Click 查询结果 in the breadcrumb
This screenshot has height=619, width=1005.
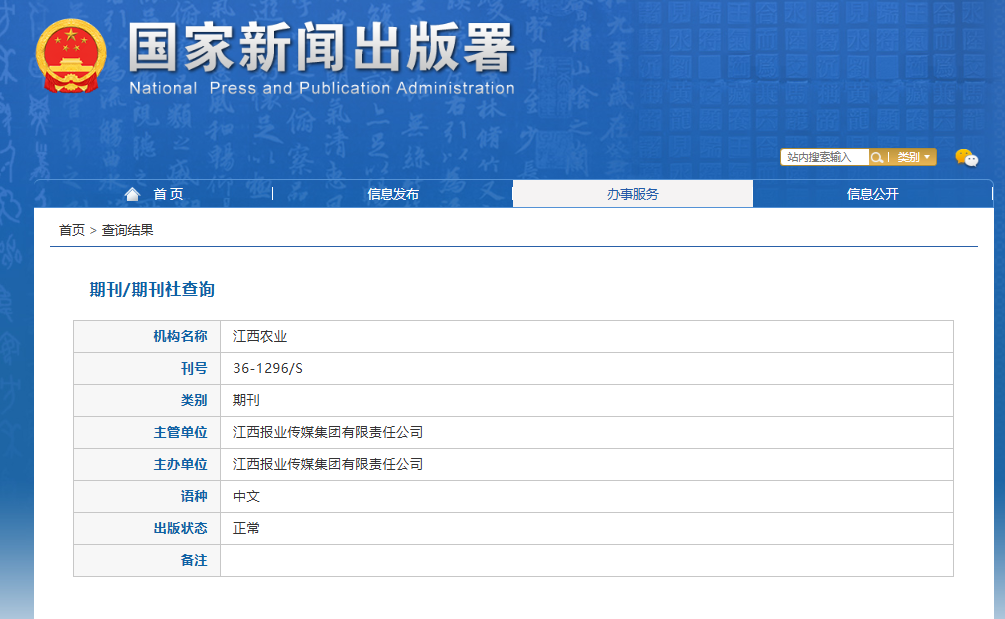click(x=128, y=230)
